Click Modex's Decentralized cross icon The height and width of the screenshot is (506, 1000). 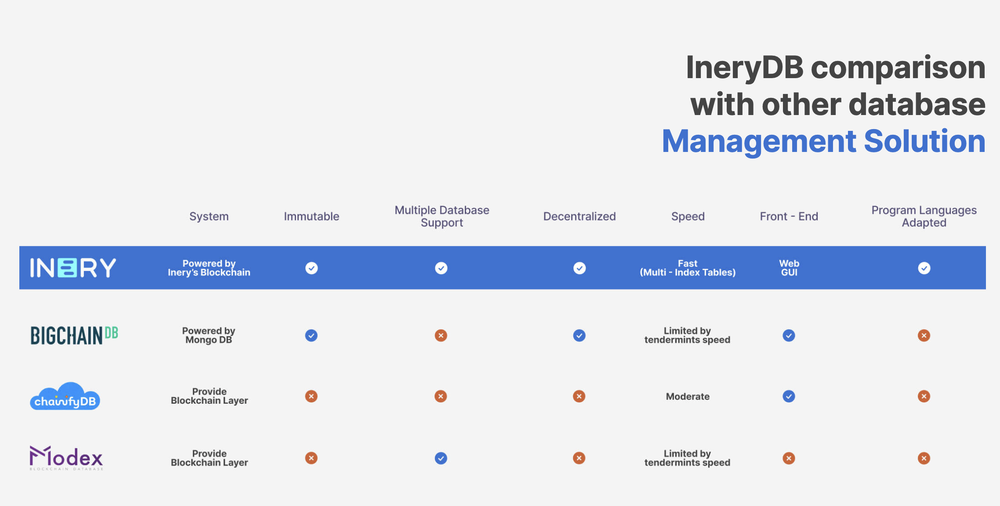[579, 458]
